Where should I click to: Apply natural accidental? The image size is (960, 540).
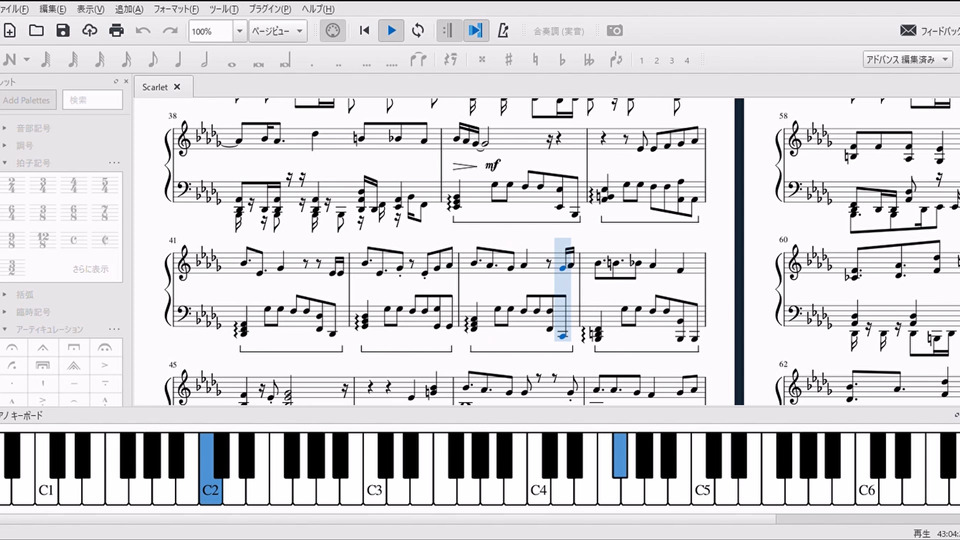point(535,59)
